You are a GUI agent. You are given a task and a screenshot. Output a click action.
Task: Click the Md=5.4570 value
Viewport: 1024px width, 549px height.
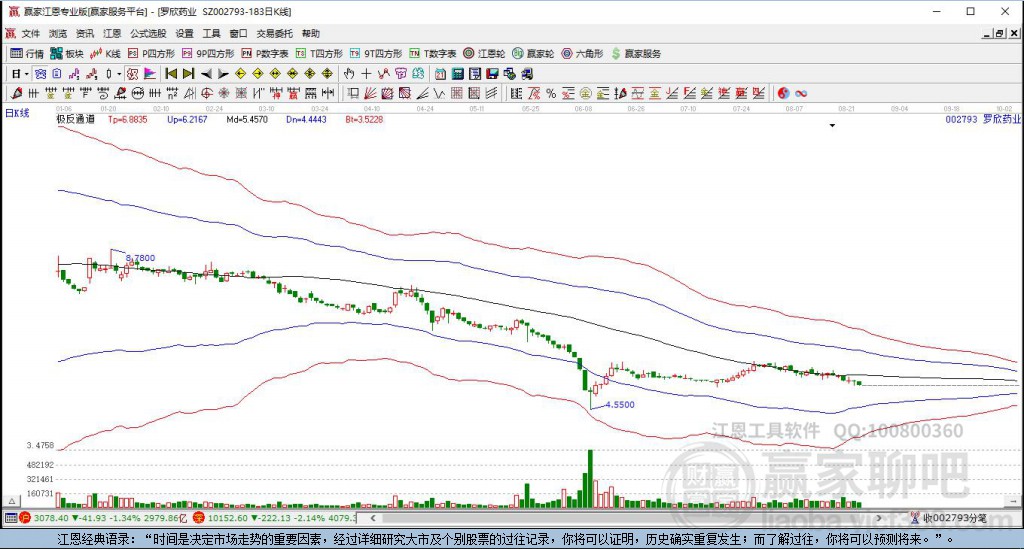coord(247,119)
